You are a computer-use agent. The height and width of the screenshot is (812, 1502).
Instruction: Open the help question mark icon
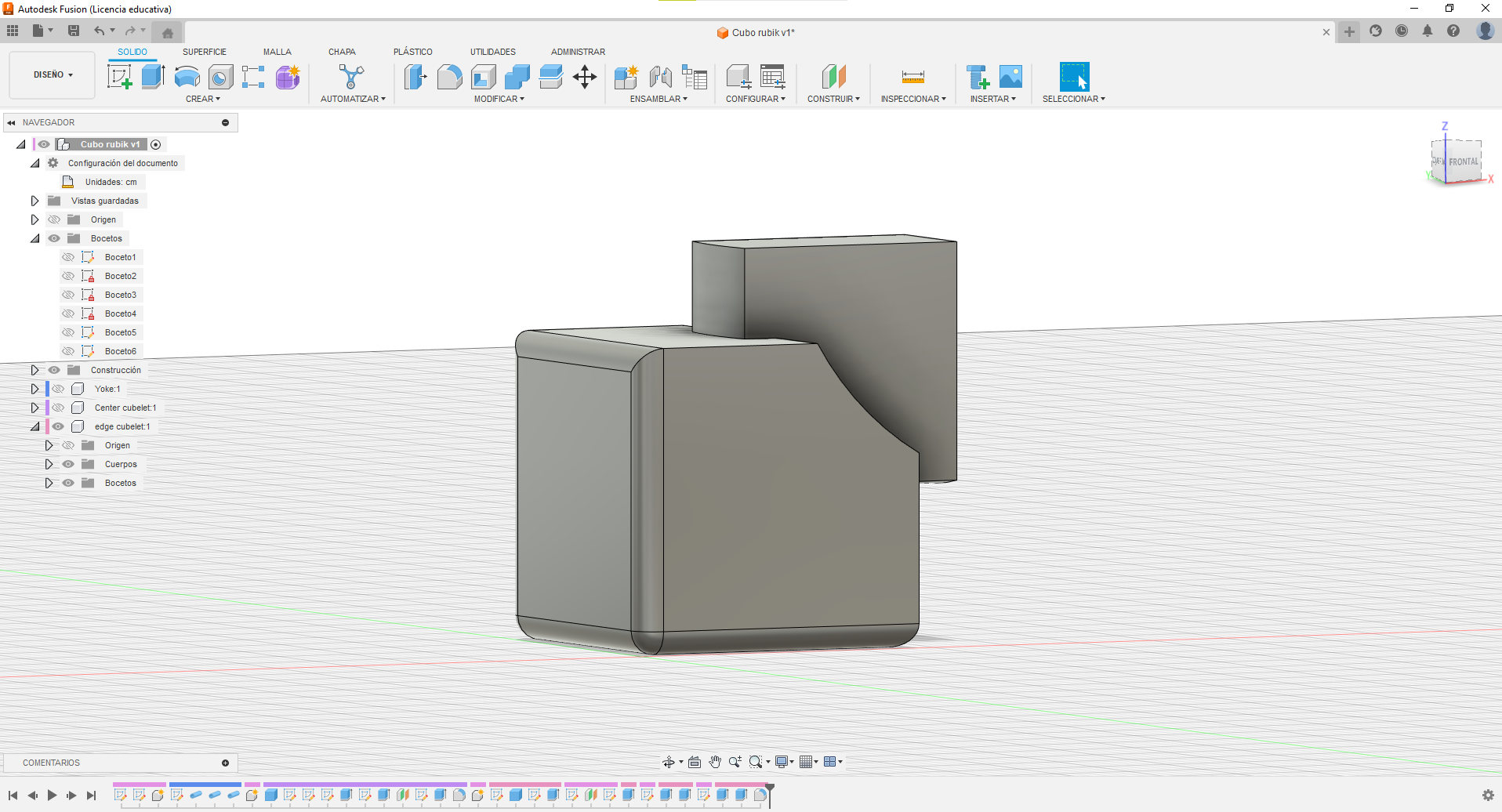[x=1453, y=31]
